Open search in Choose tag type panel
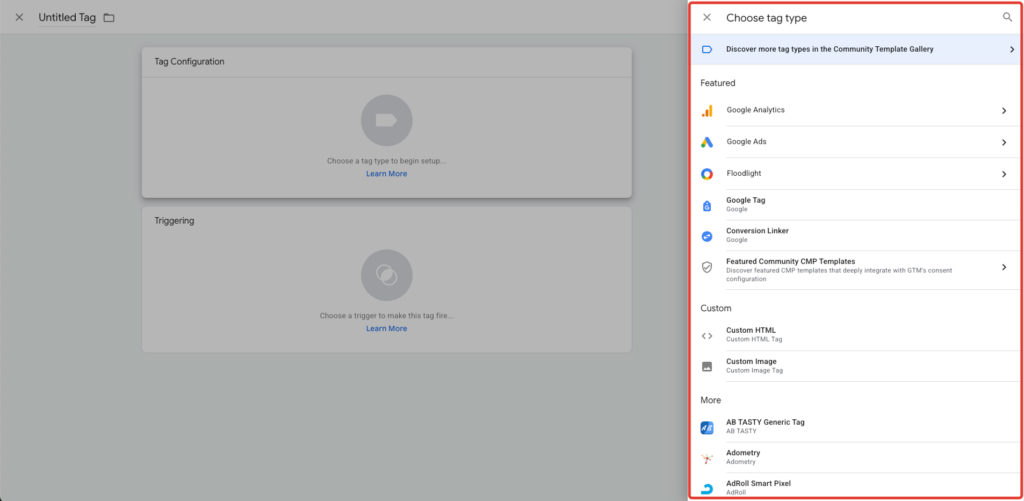The width and height of the screenshot is (1024, 501). 1007,17
